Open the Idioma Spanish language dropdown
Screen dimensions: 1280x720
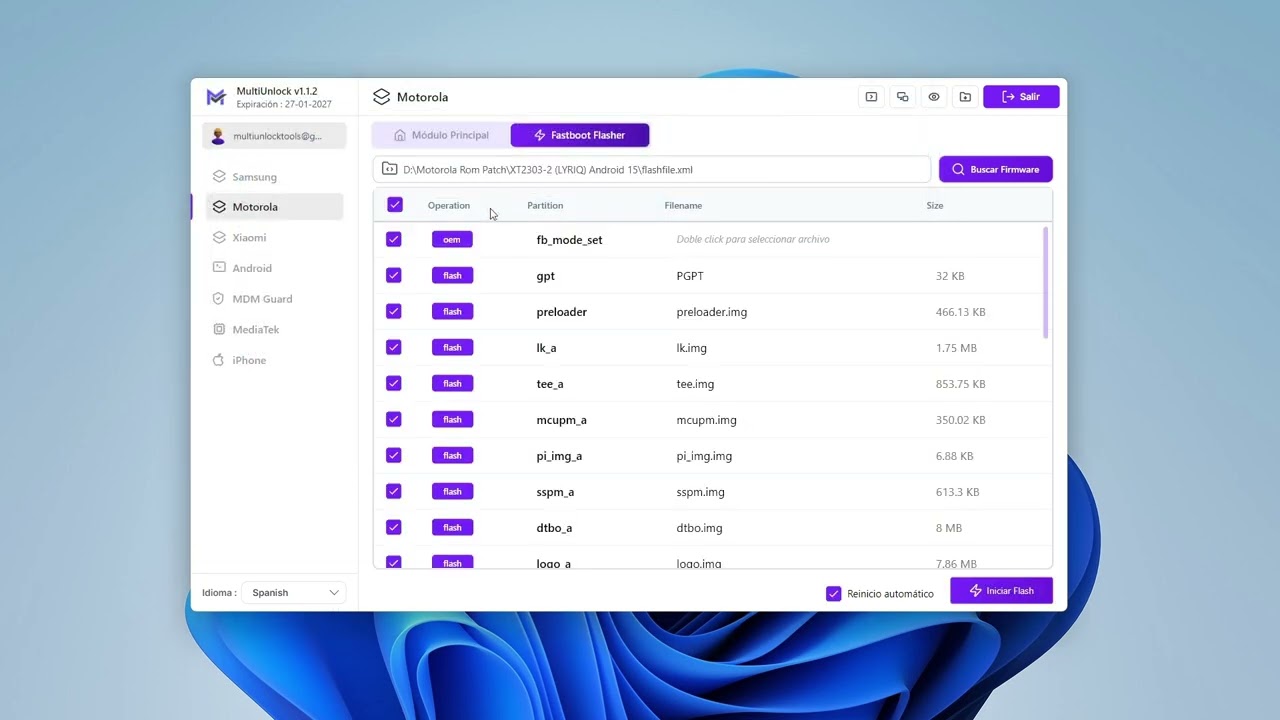point(294,593)
